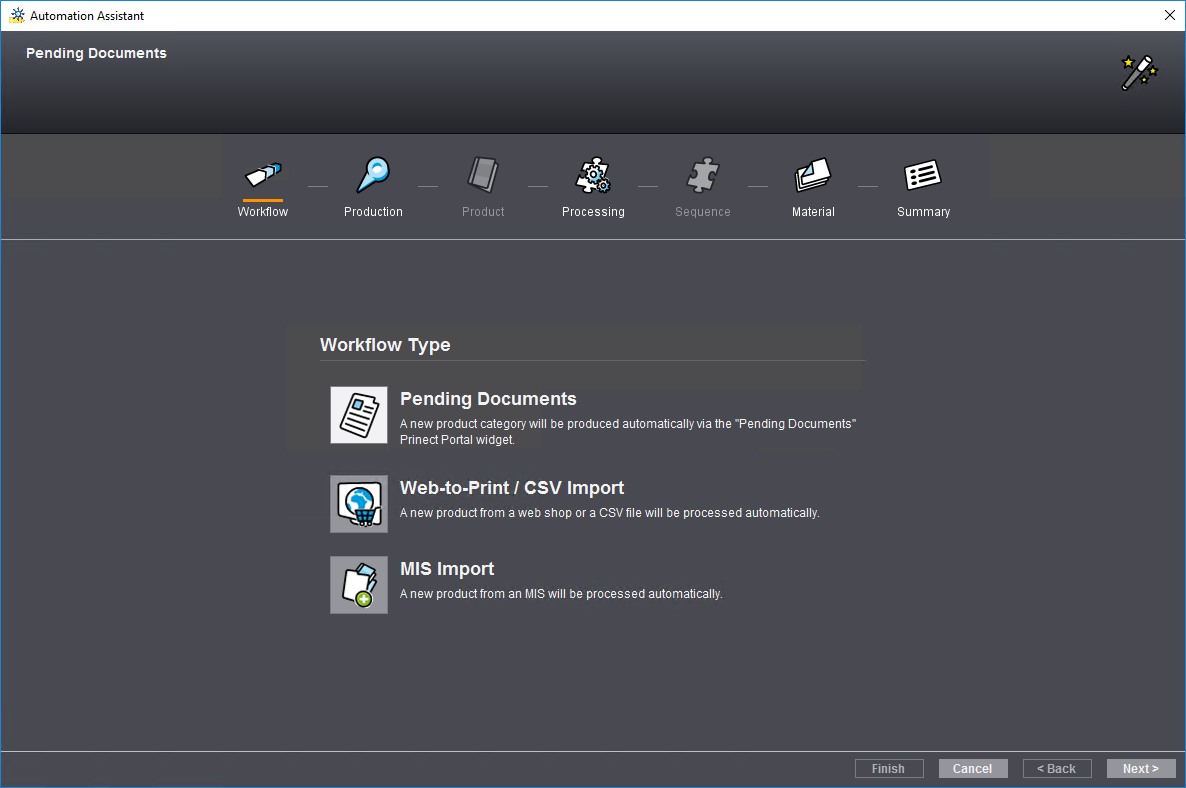1186x788 pixels.
Task: Click the disabled Sequence puzzle icon
Action: [703, 176]
